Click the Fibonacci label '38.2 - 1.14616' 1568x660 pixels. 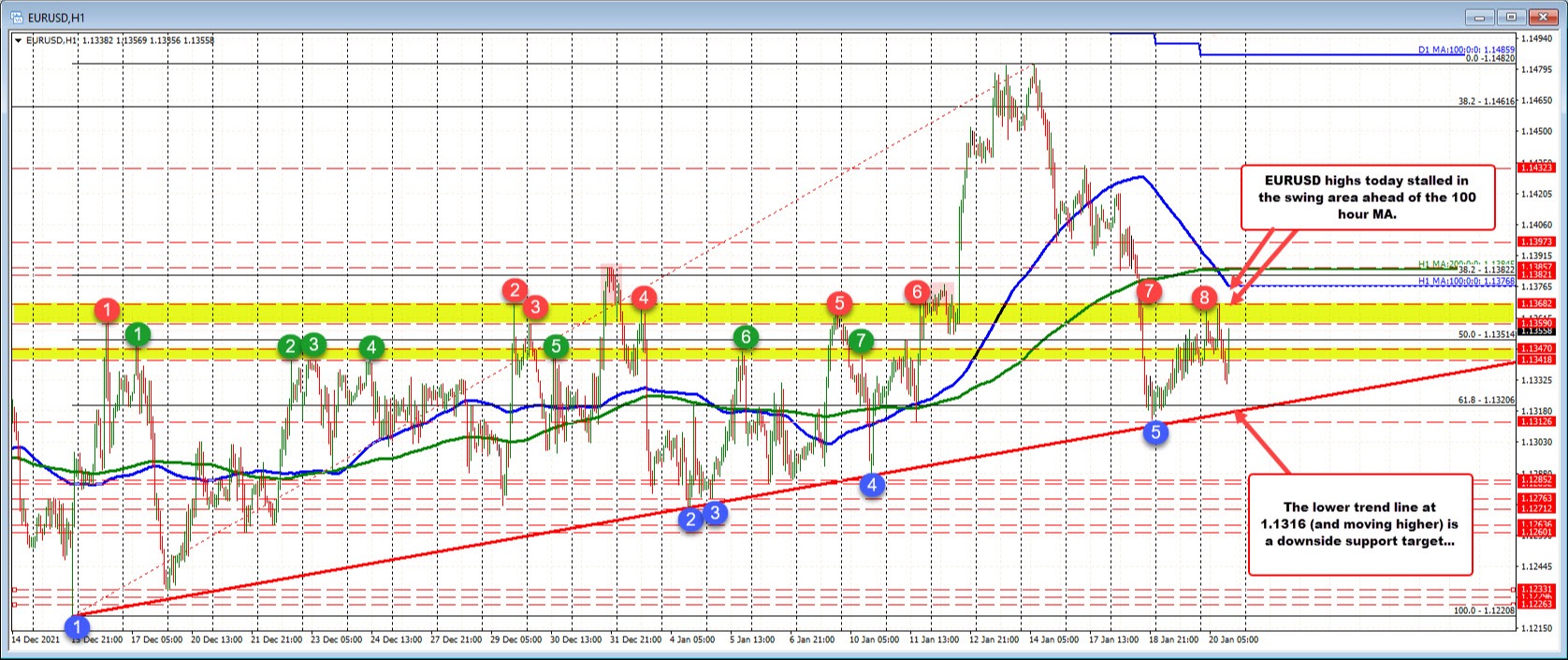(1487, 101)
